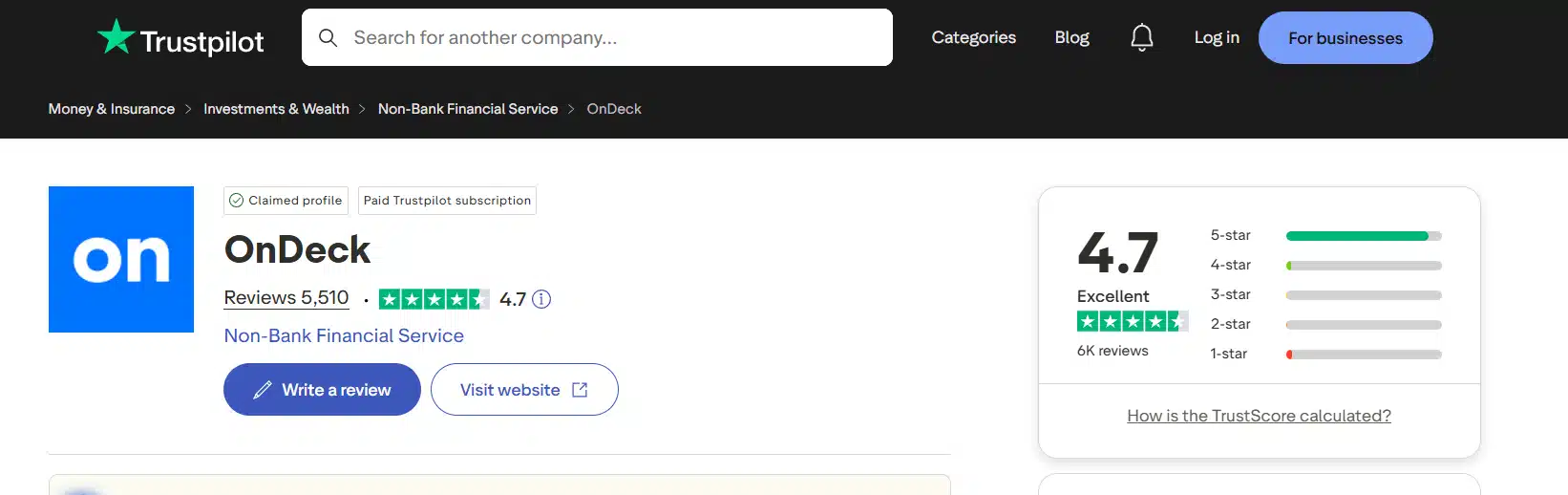Open the Blog menu item
1568x495 pixels.
(1071, 37)
